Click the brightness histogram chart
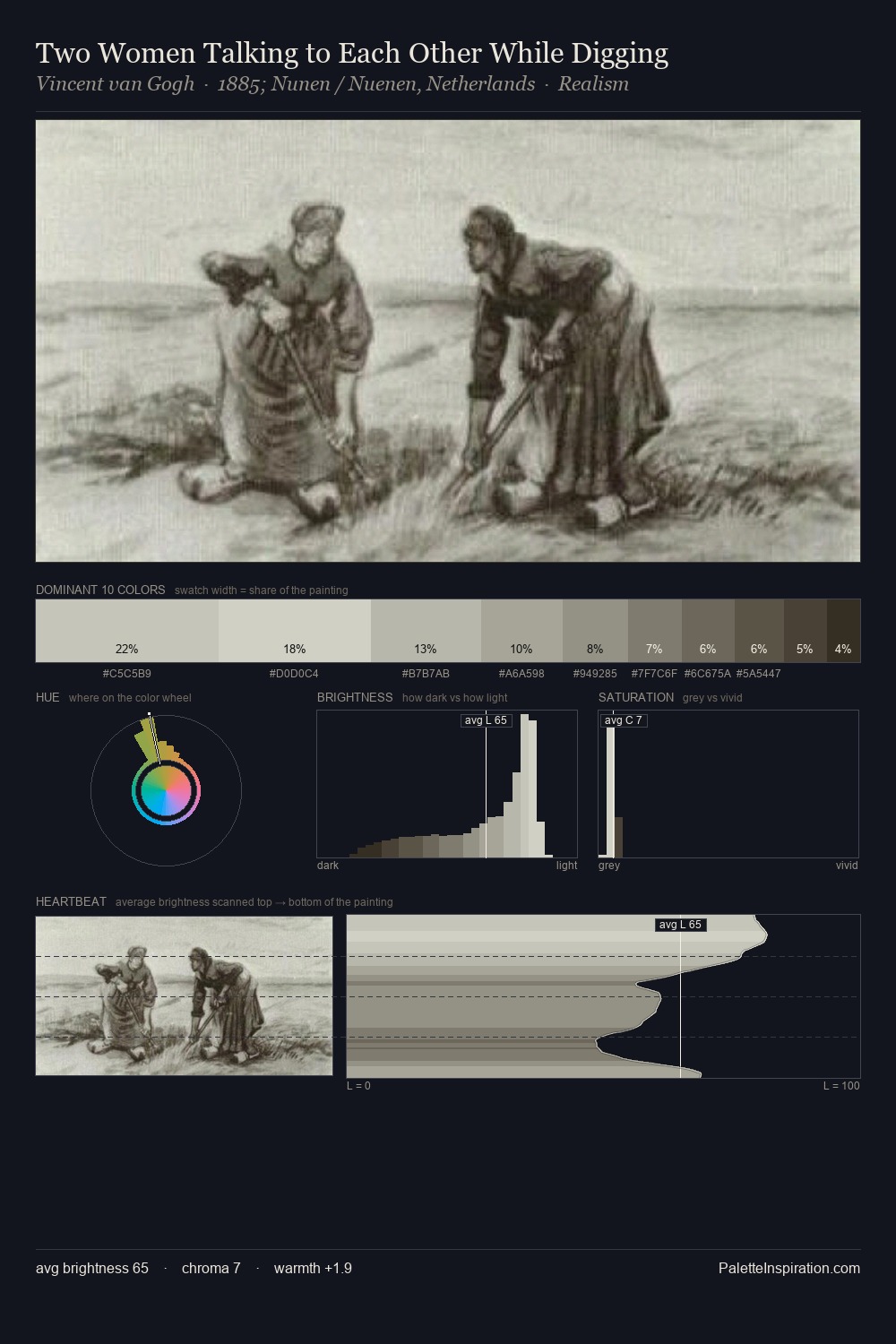Image resolution: width=896 pixels, height=1344 pixels. click(447, 784)
